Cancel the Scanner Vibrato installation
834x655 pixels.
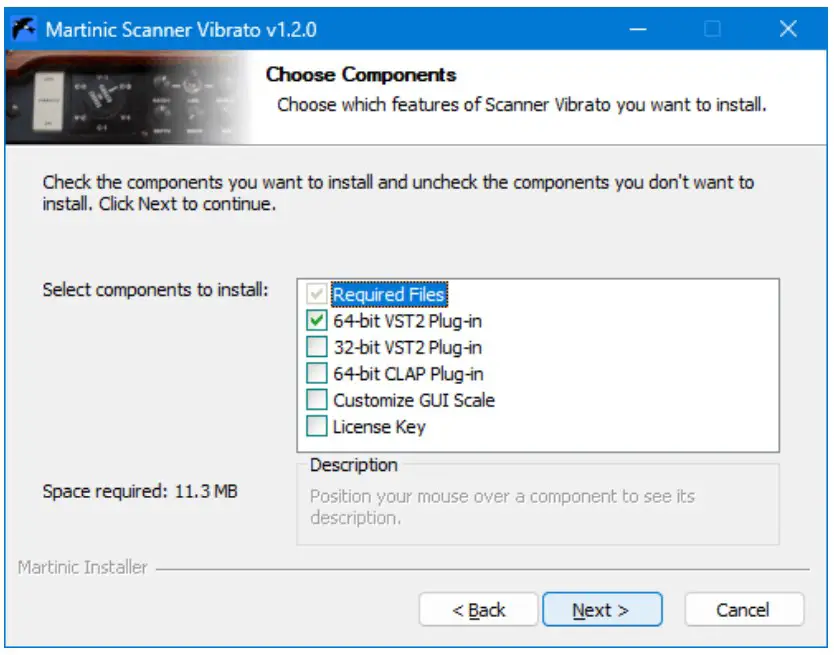743,609
